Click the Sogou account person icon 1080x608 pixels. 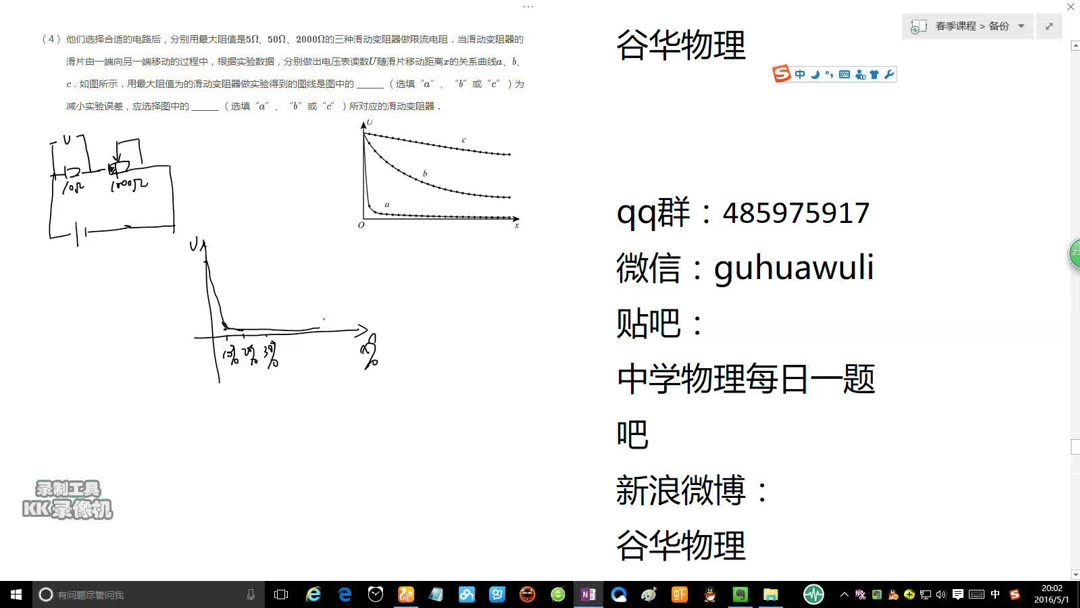[861, 74]
